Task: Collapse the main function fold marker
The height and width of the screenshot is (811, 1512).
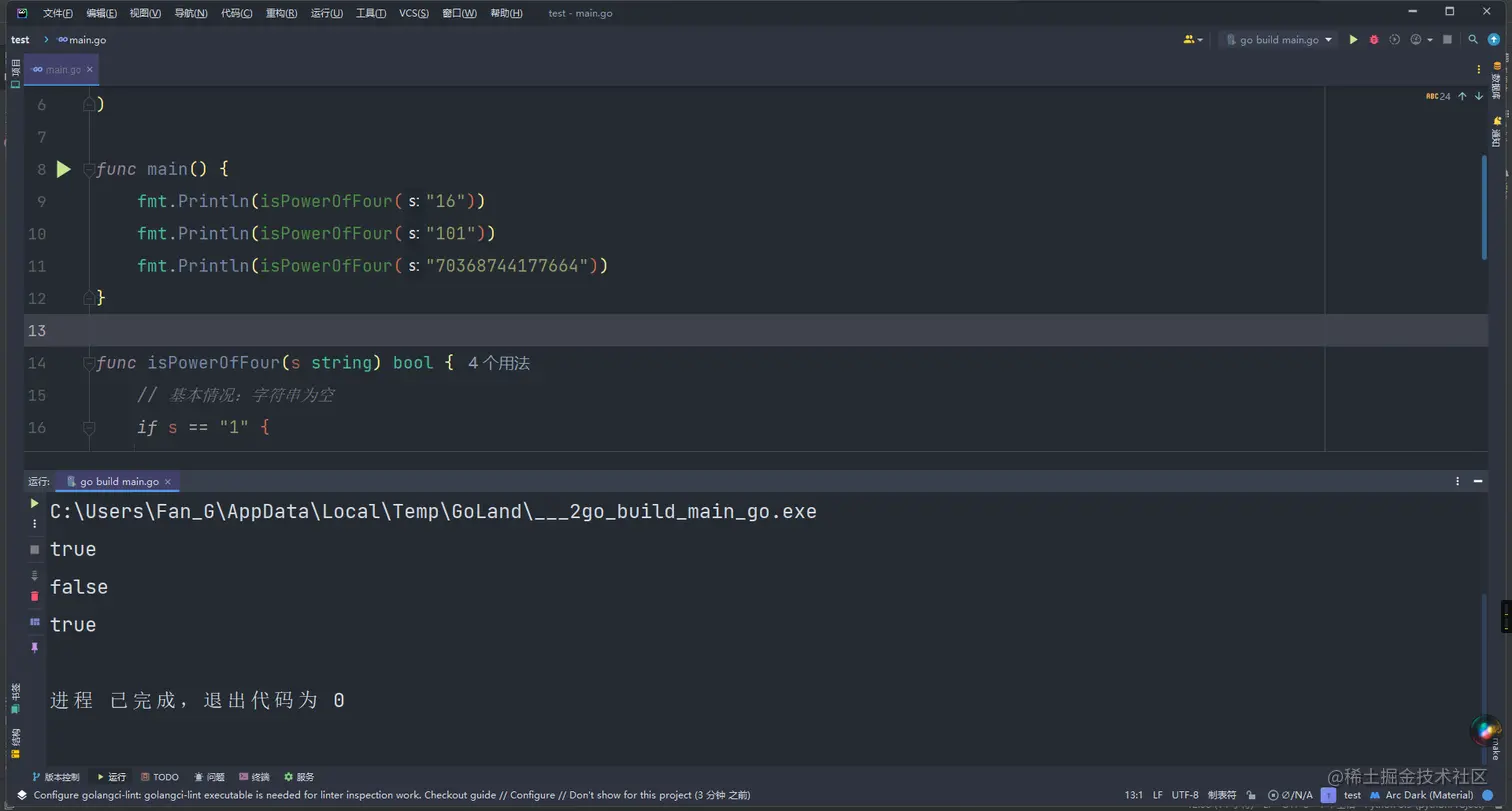Action: (89, 169)
